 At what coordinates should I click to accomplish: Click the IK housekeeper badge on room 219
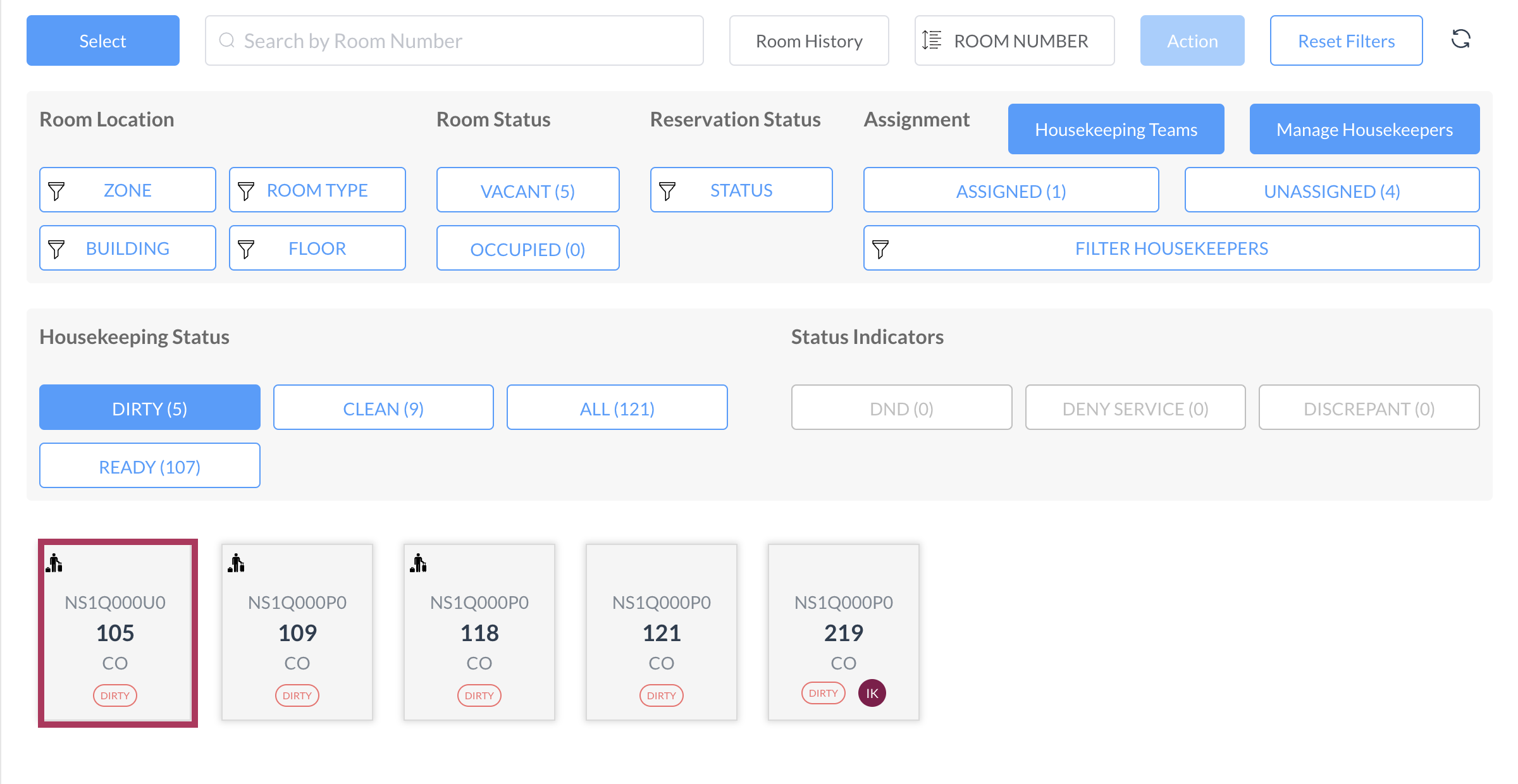point(872,693)
